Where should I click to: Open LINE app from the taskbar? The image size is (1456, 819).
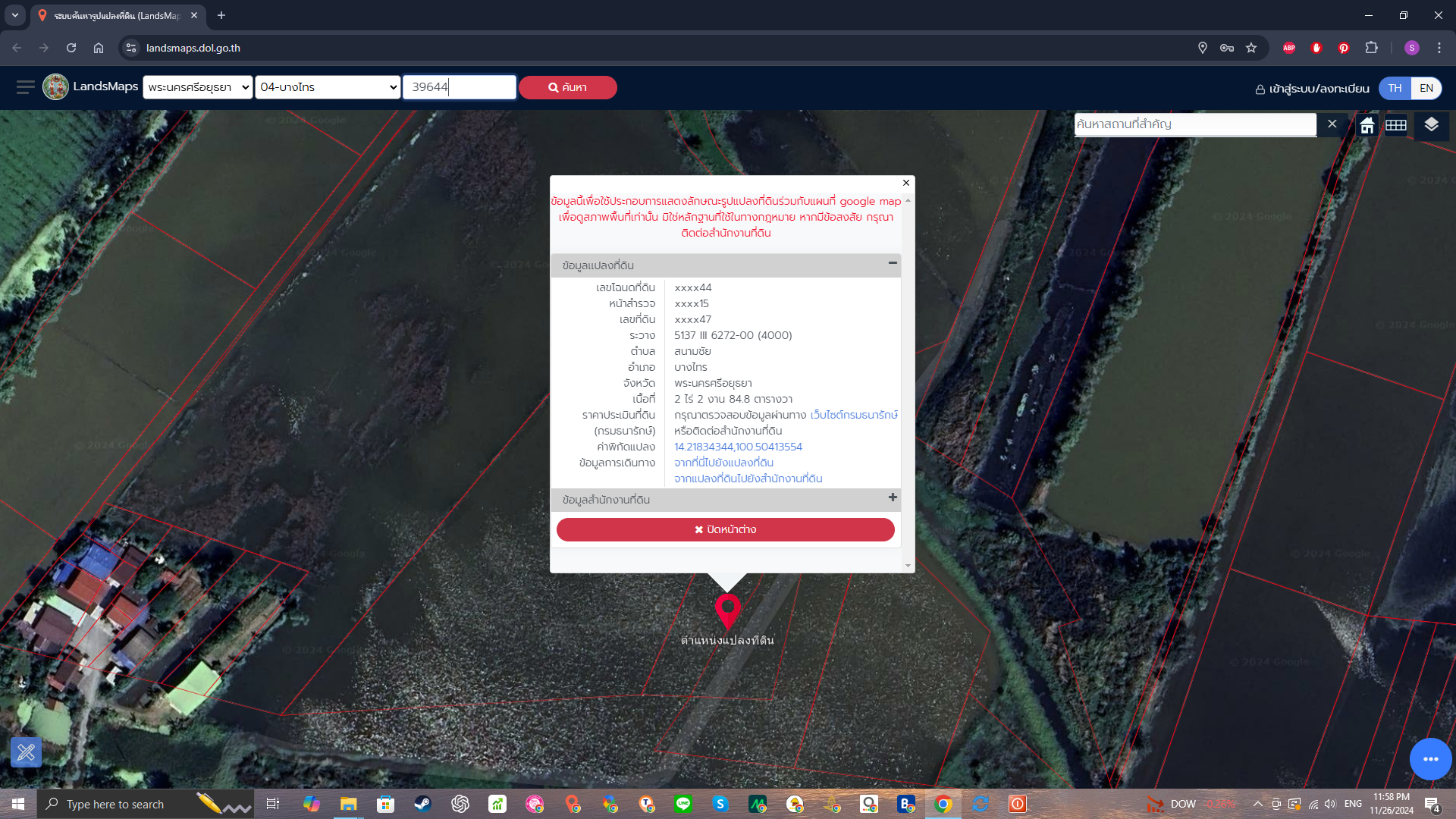[x=683, y=804]
